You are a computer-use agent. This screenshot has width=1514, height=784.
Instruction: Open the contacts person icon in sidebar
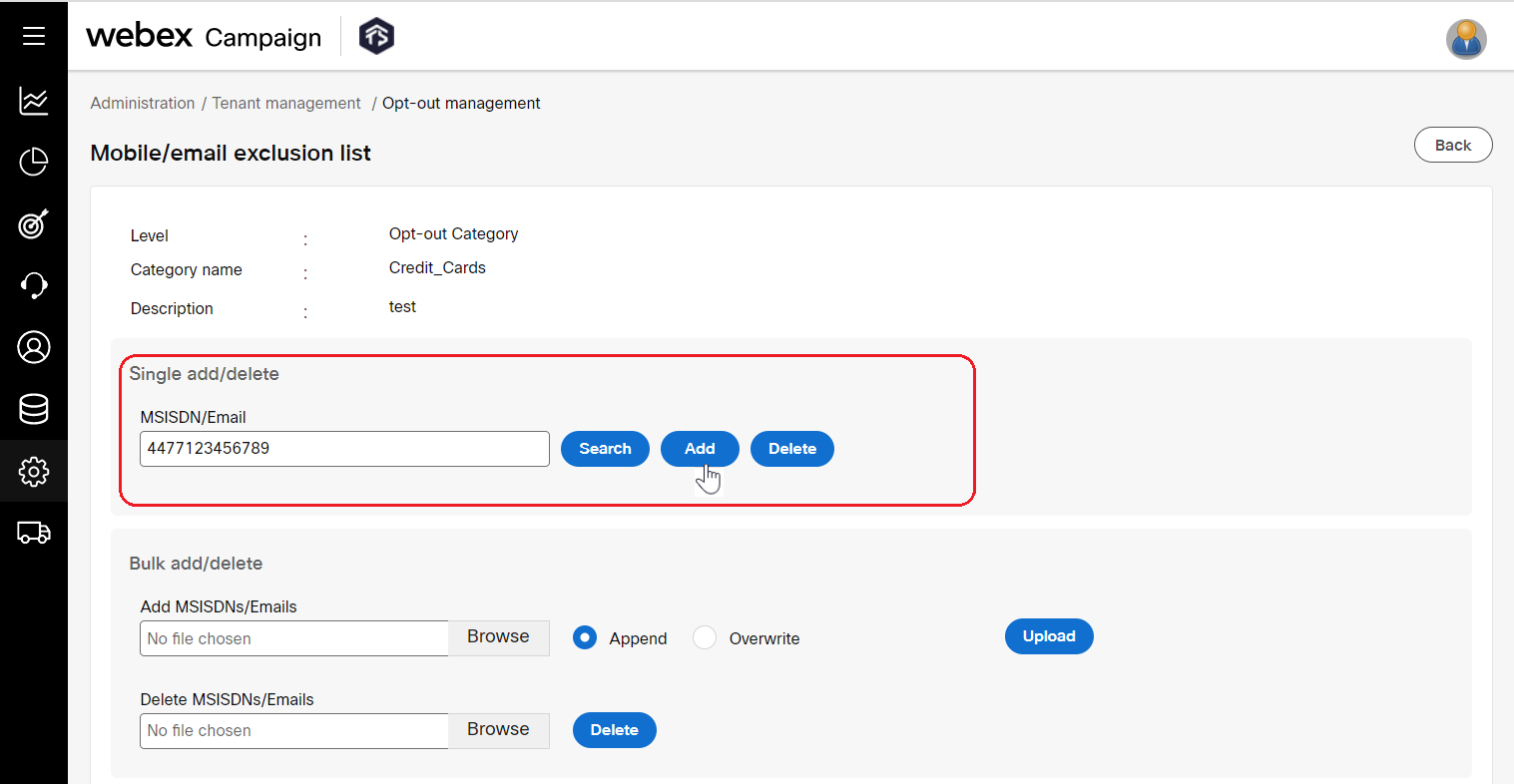coord(33,347)
